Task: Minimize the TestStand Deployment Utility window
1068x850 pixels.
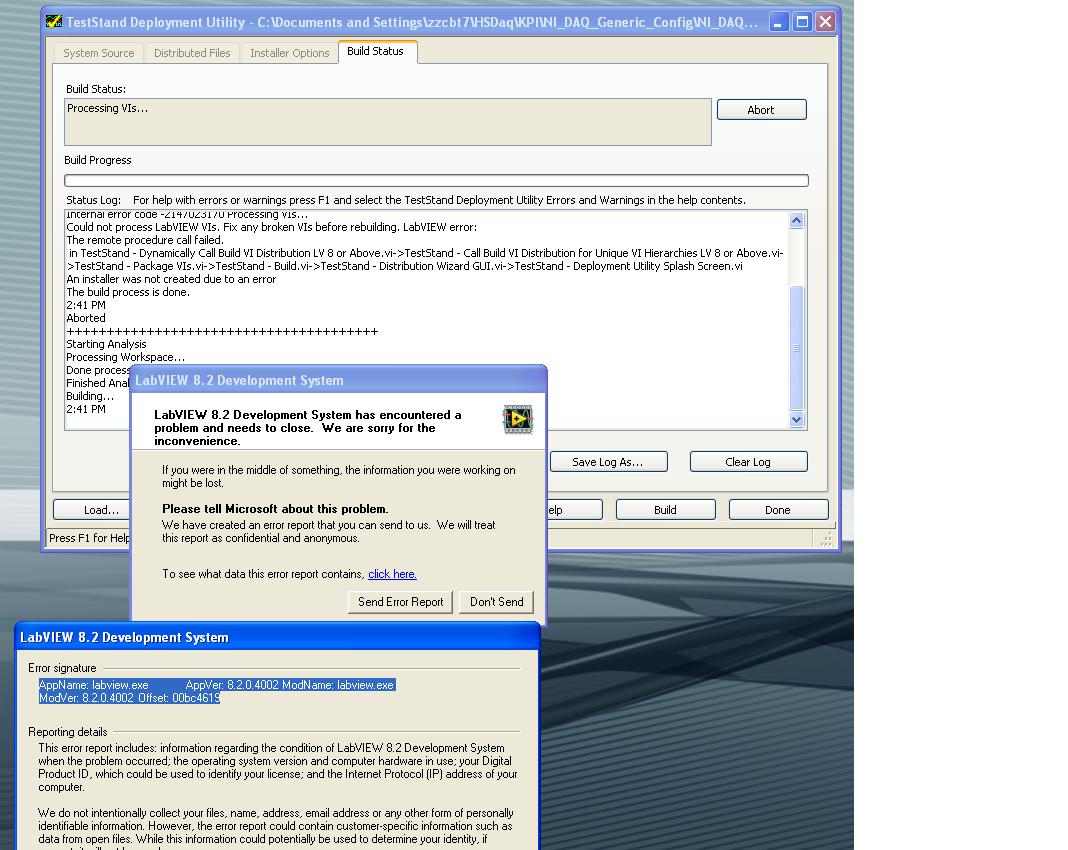Action: tap(779, 22)
